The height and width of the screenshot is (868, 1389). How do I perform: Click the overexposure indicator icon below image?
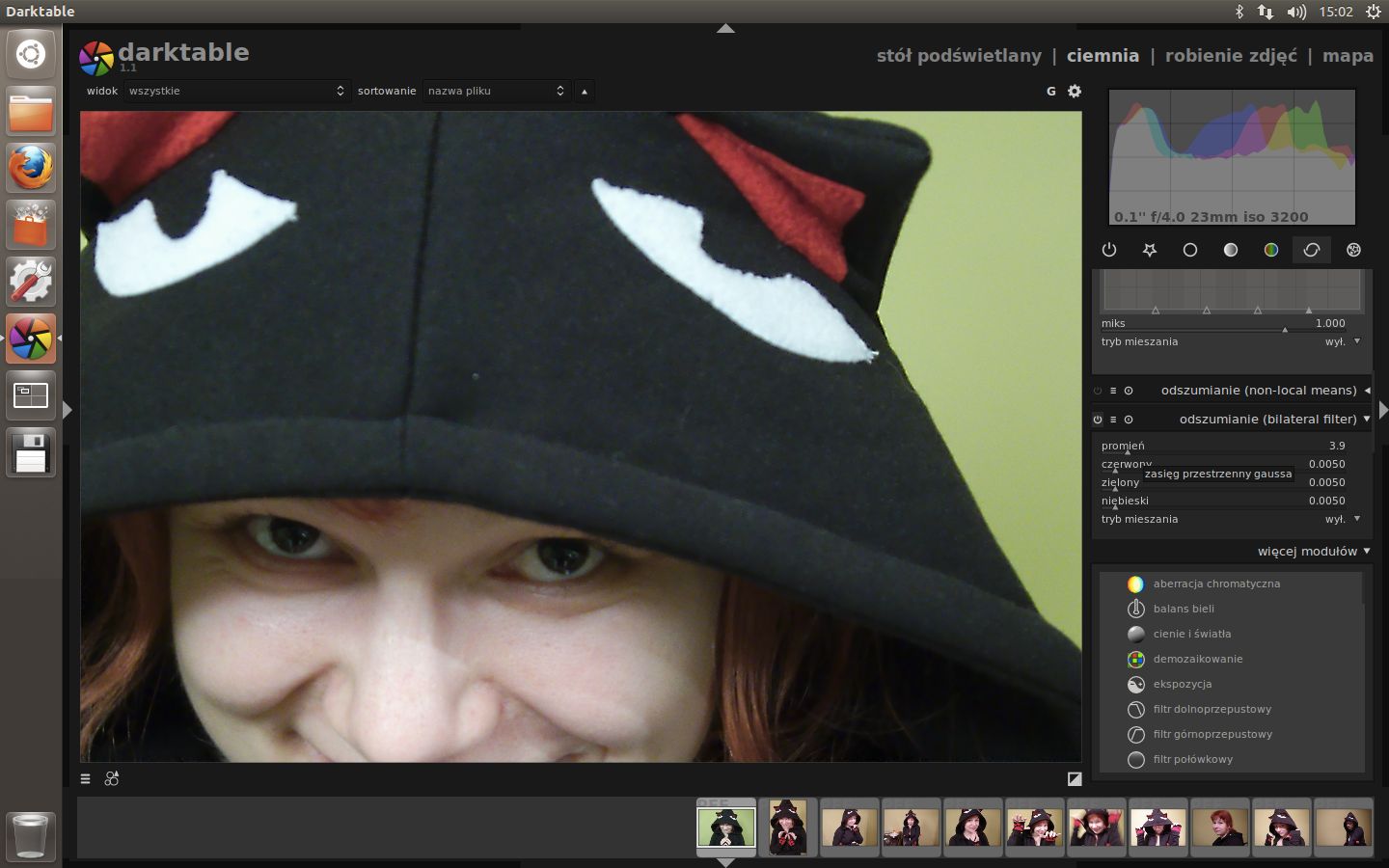click(x=1075, y=779)
